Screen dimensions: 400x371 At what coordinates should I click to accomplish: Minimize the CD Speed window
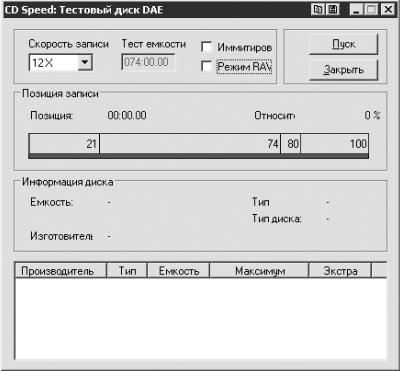tap(356, 10)
